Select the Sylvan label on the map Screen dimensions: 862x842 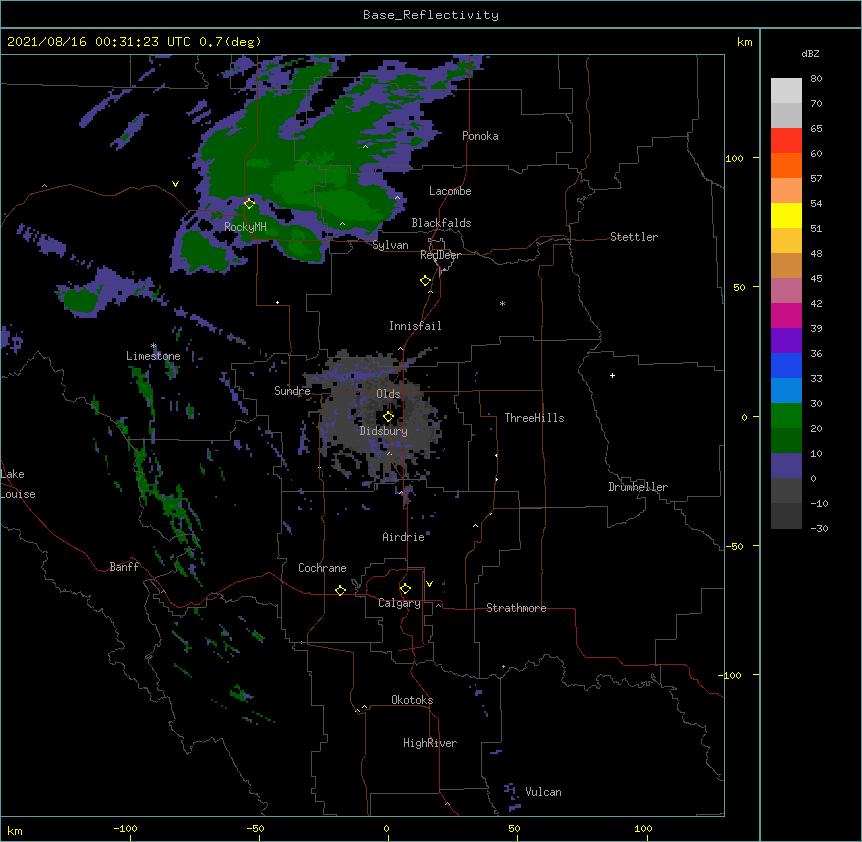point(390,245)
